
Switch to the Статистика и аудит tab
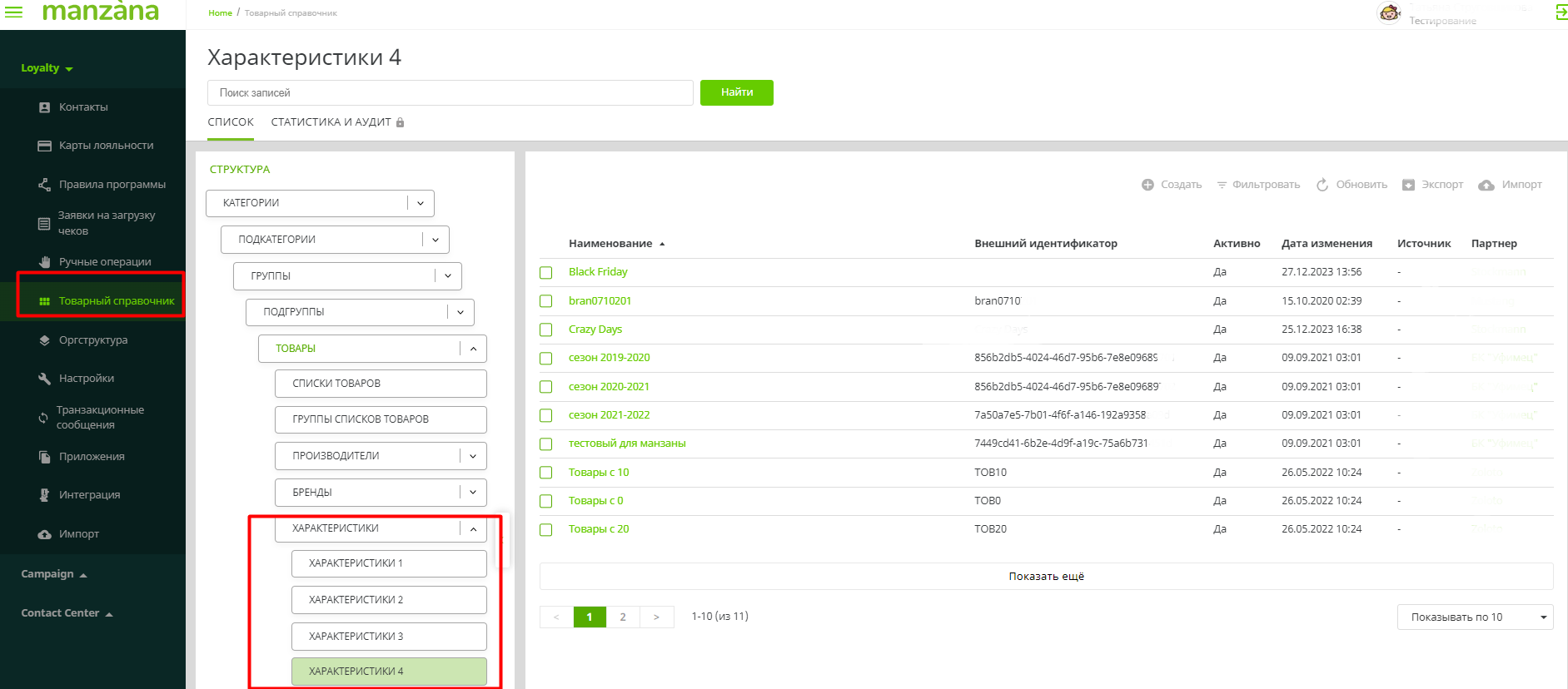point(331,122)
